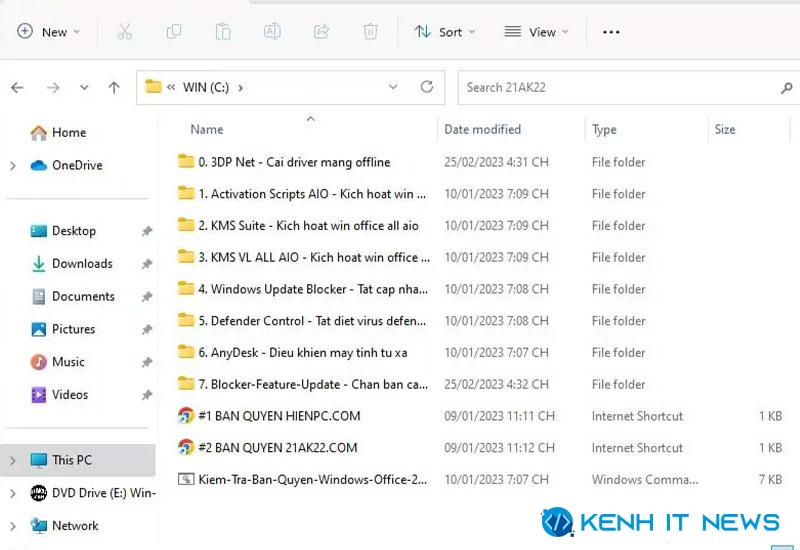Open the New item dropdown
The width and height of the screenshot is (800, 550).
tap(49, 32)
